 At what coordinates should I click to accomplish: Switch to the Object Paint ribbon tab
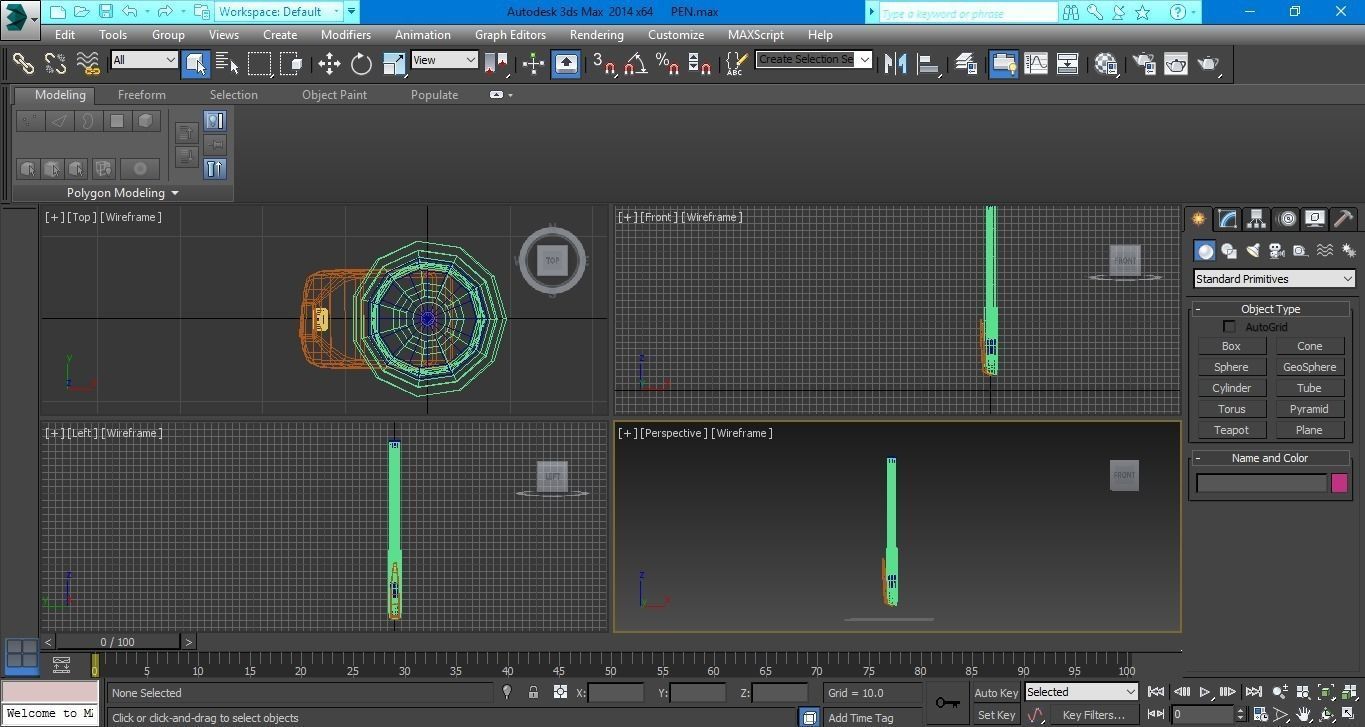(x=334, y=95)
